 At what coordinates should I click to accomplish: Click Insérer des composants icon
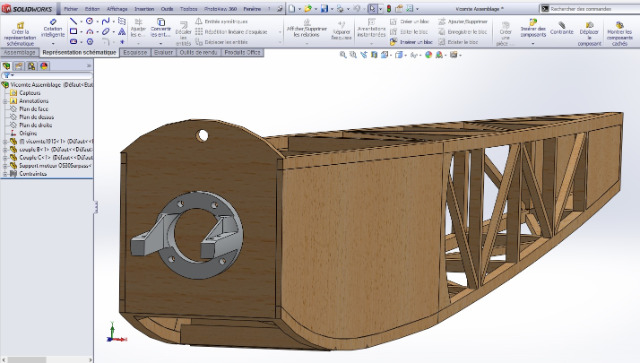point(533,29)
